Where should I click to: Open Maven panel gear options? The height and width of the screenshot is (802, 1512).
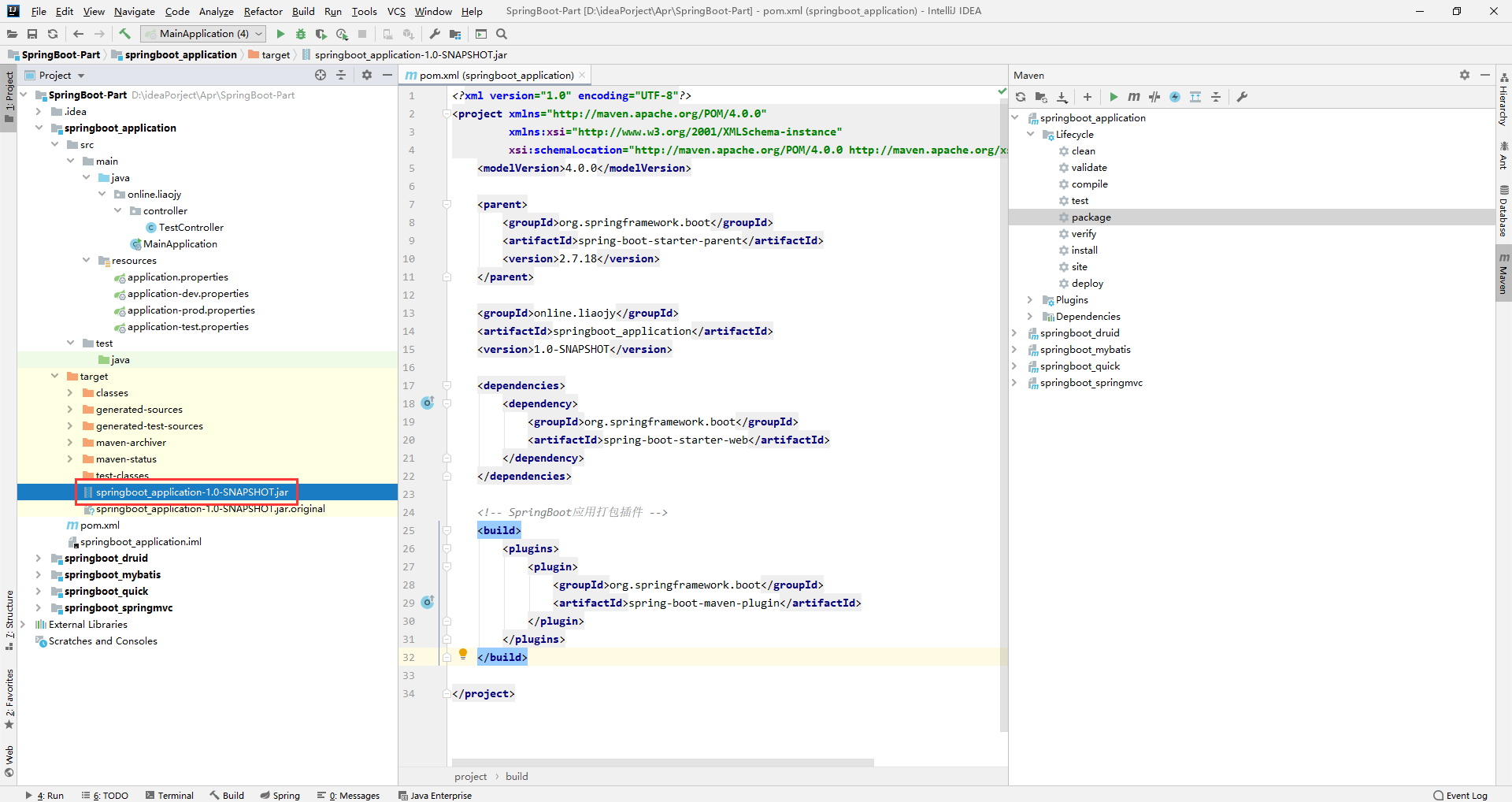coord(1465,75)
